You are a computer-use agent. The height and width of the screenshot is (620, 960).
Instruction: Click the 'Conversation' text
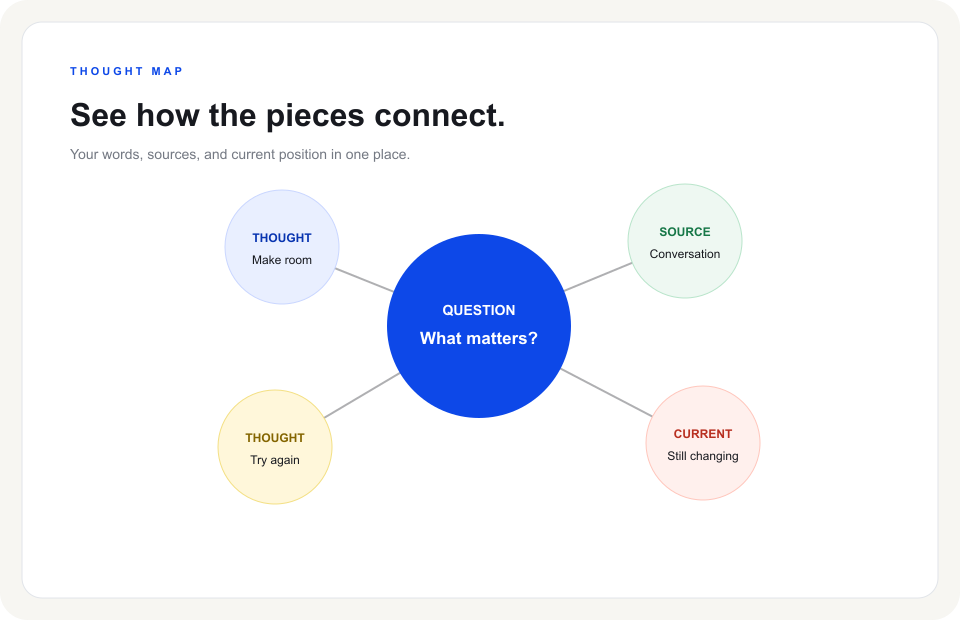coord(685,254)
